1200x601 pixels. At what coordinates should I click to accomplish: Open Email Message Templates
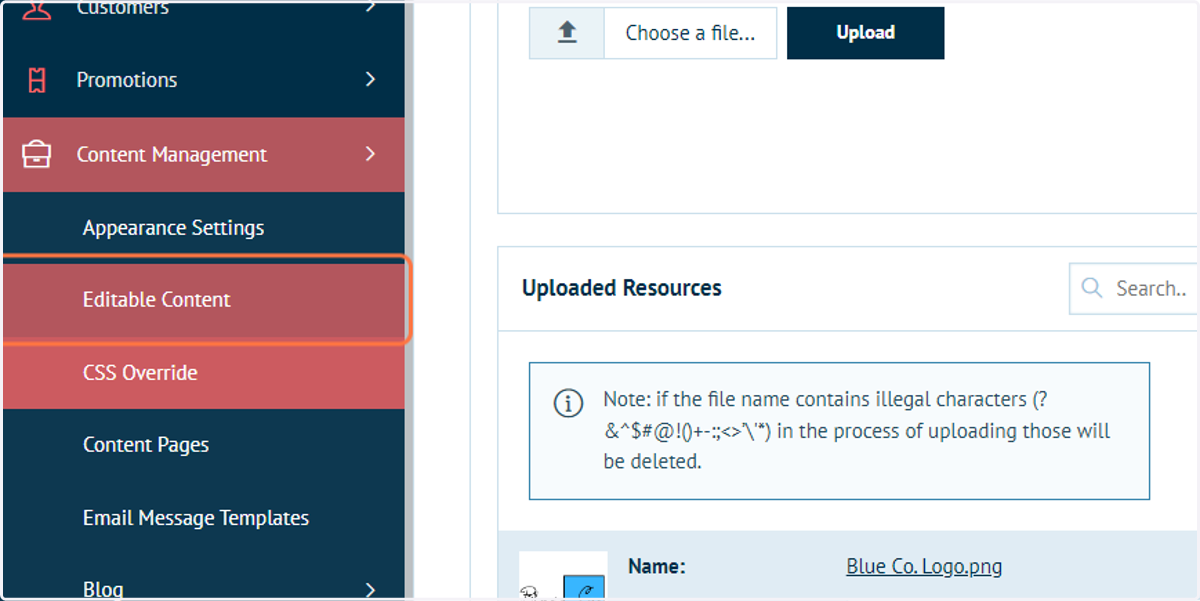(x=204, y=518)
